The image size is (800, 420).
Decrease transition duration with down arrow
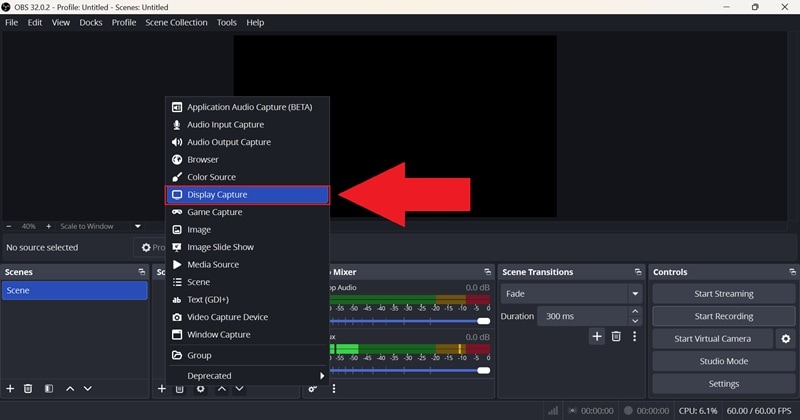tap(635, 321)
